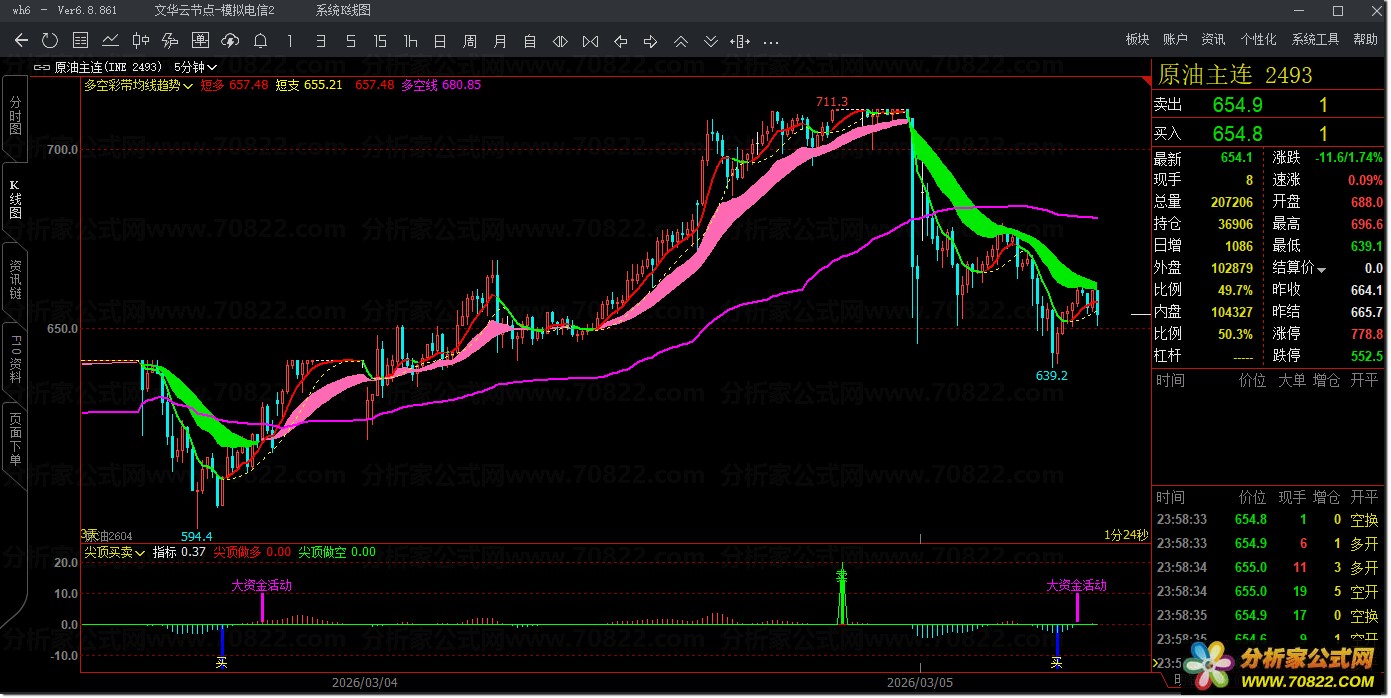
Task: Open the 帮助 menu
Action: (x=1365, y=40)
